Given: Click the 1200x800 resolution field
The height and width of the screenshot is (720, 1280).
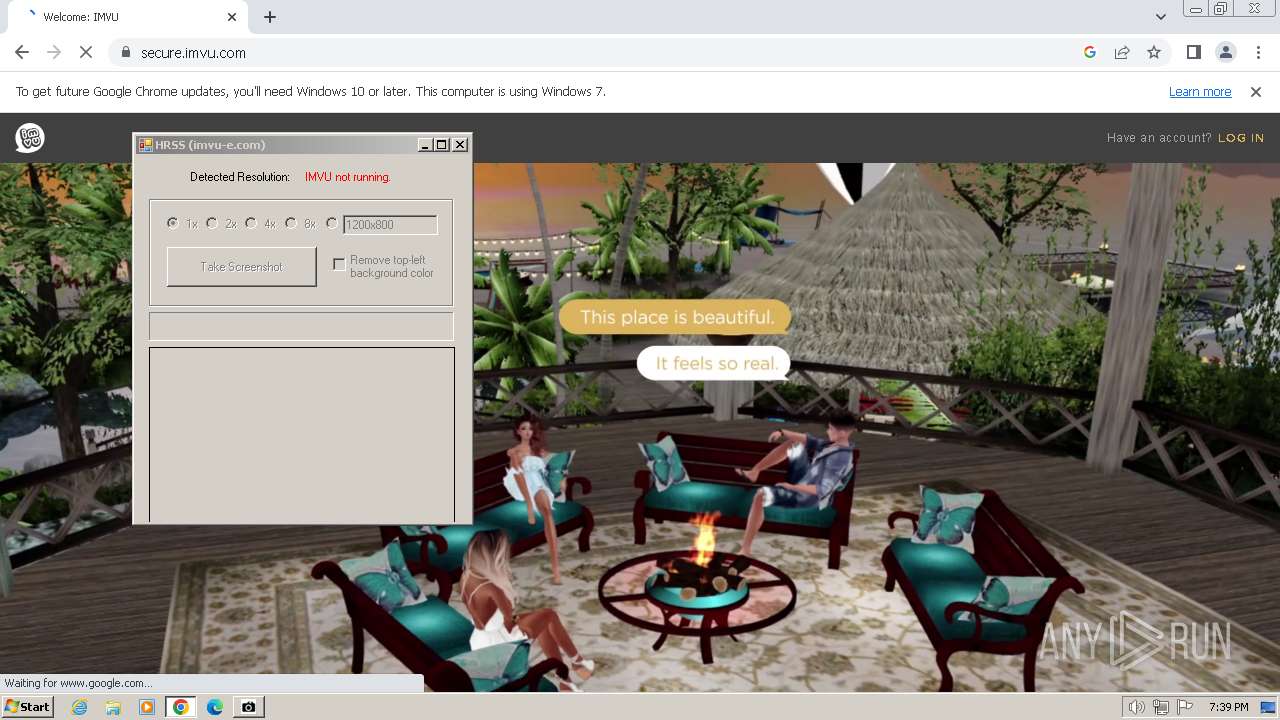Looking at the screenshot, I should click(x=390, y=225).
